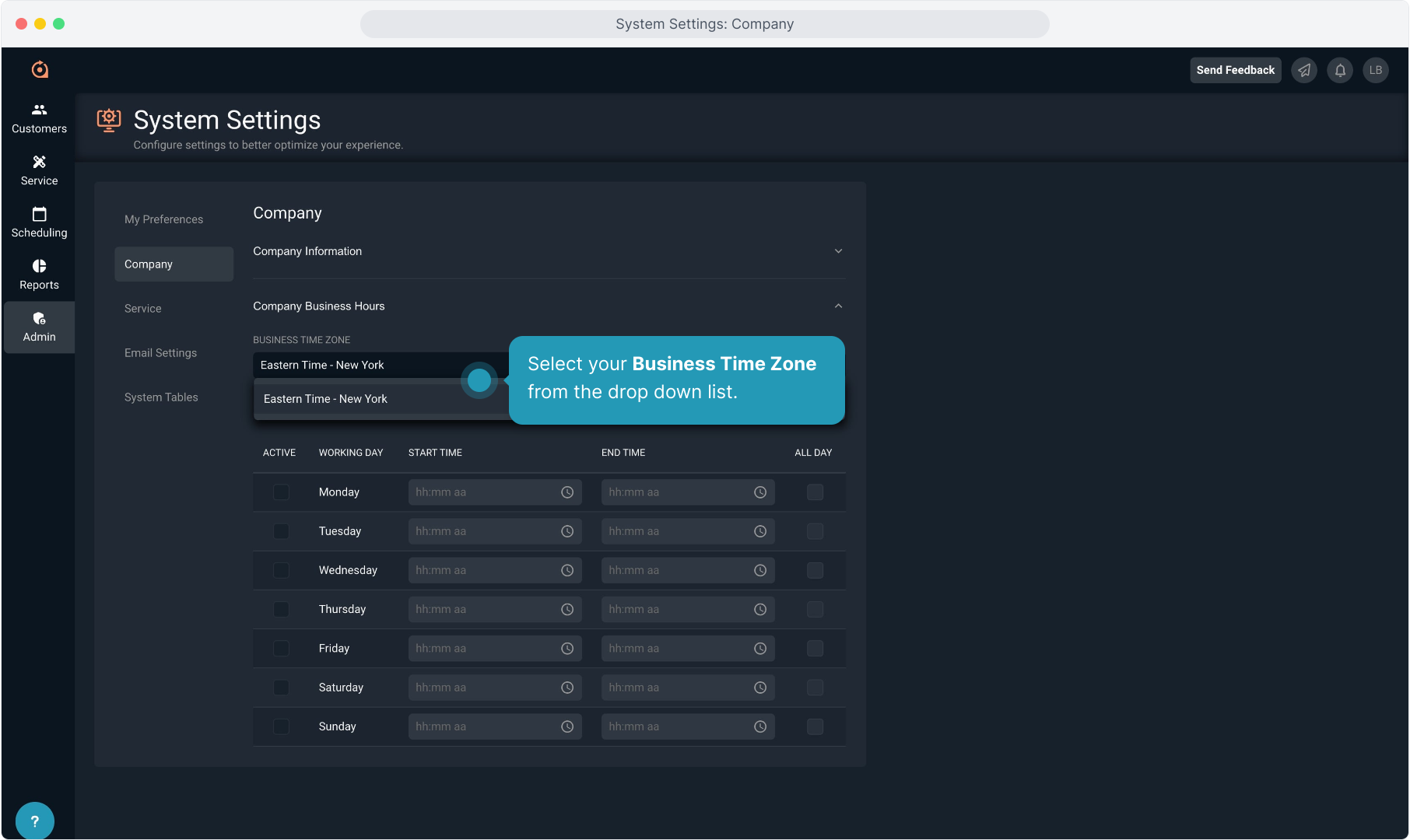This screenshot has width=1410, height=840.
Task: Click the pulsing blue tutorial hotspot dot
Action: point(479,380)
